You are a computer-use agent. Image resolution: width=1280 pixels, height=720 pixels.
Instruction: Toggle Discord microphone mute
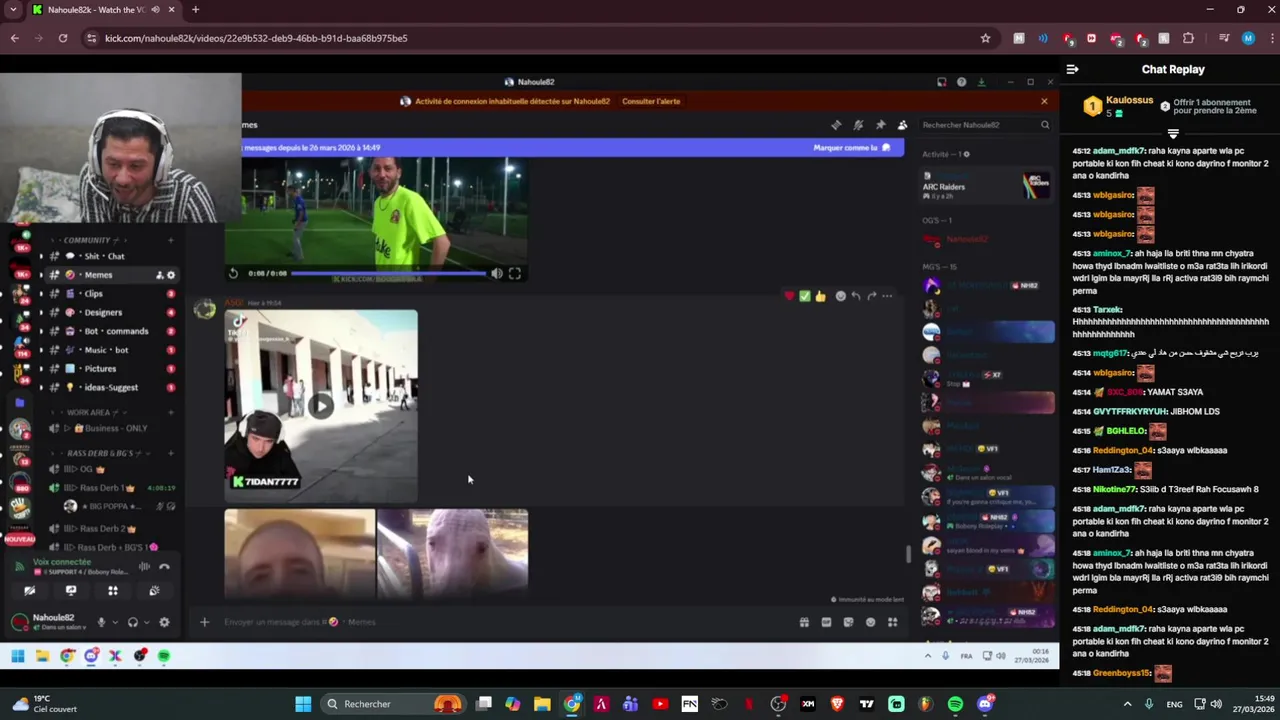(101, 622)
